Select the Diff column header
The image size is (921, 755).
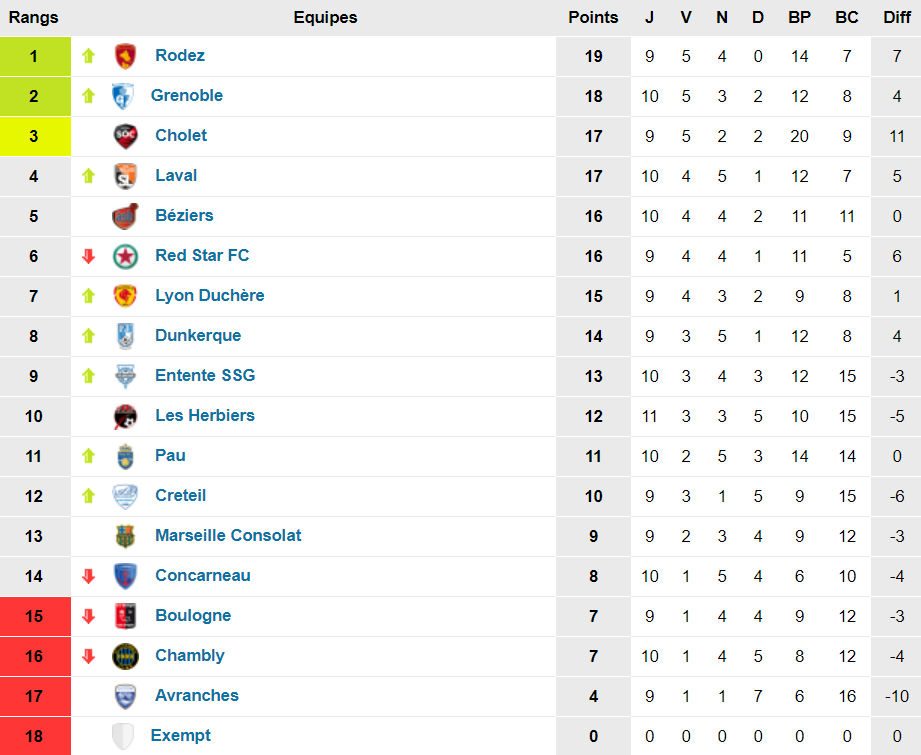pos(896,17)
